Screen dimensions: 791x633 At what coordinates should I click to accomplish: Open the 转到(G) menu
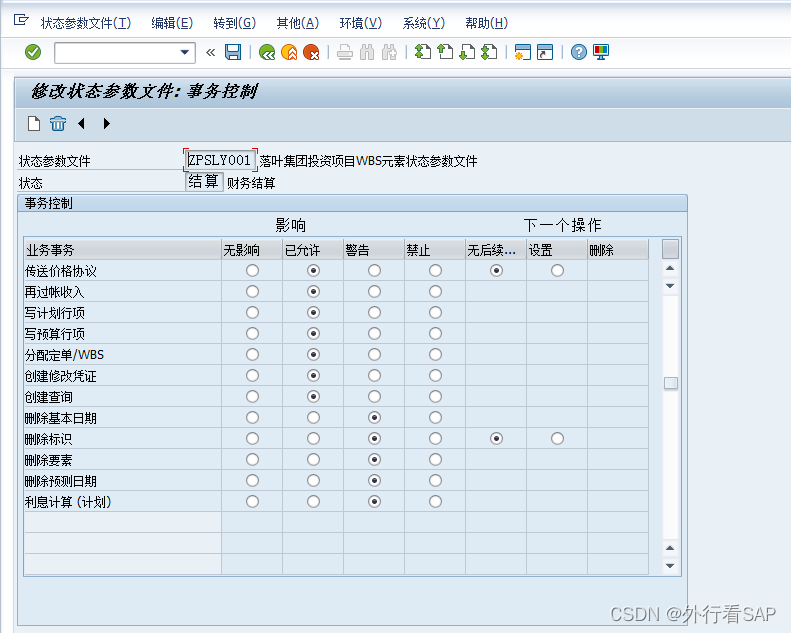[x=235, y=23]
